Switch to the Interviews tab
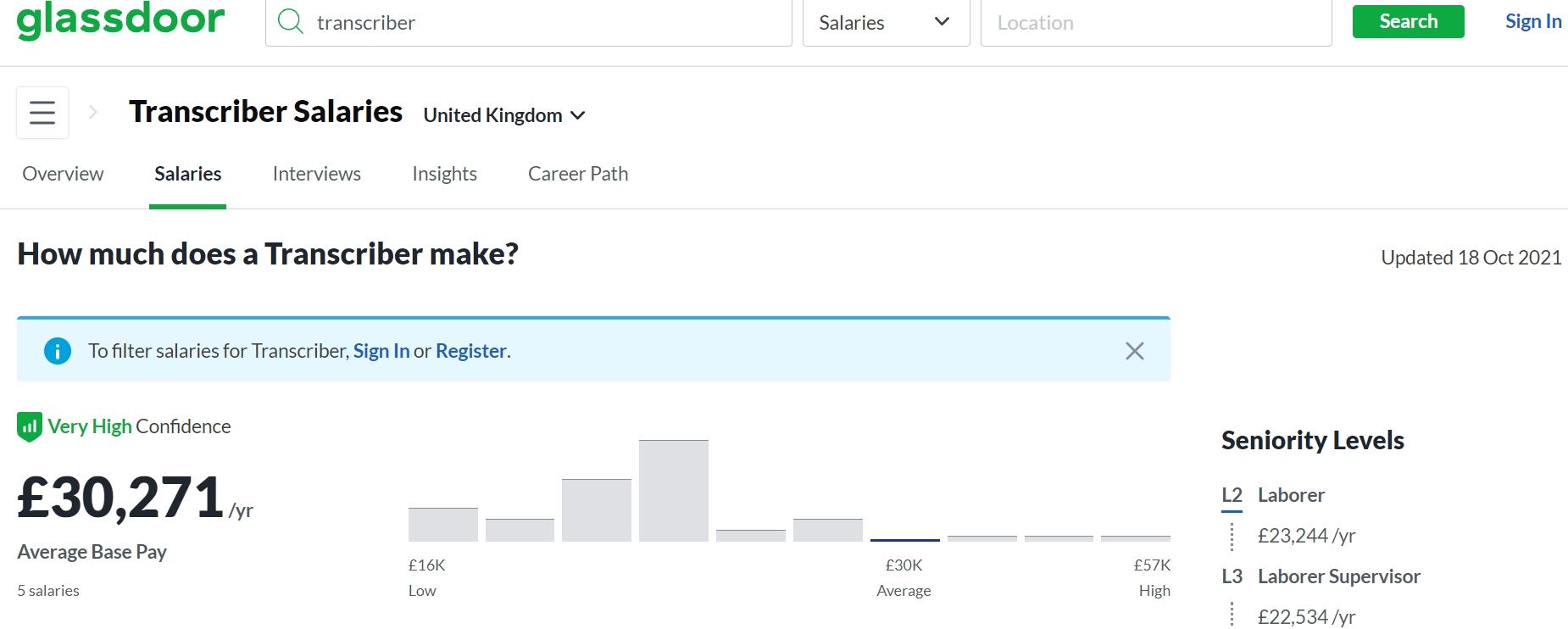The width and height of the screenshot is (1568, 629). point(317,174)
